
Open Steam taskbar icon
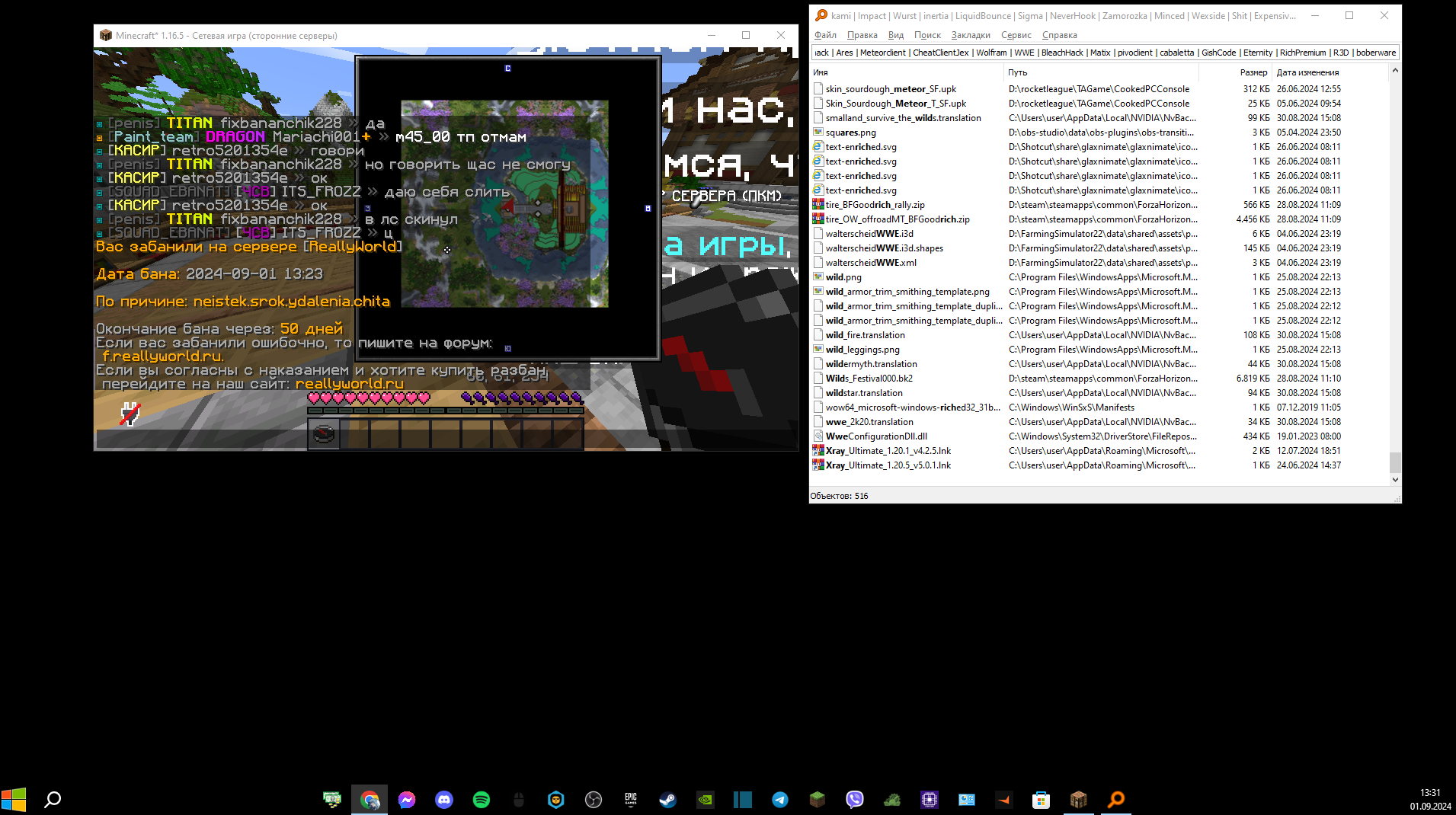(x=668, y=799)
